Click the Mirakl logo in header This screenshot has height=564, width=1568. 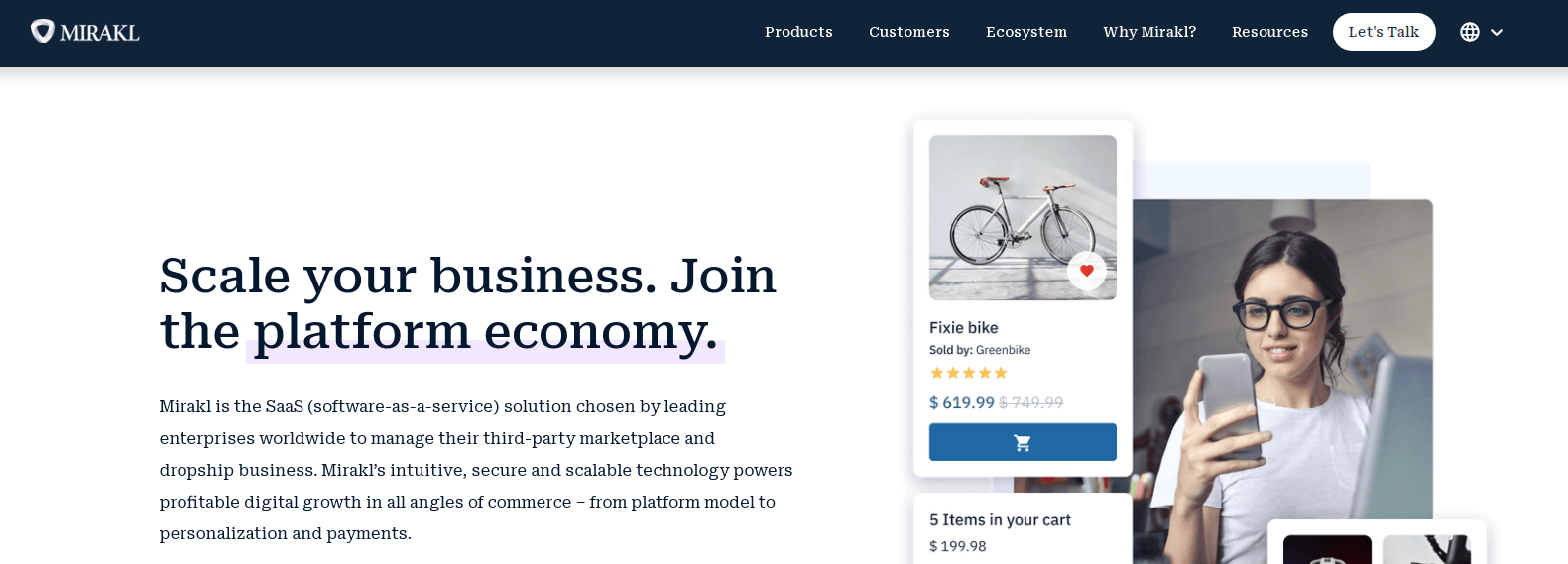tap(85, 32)
